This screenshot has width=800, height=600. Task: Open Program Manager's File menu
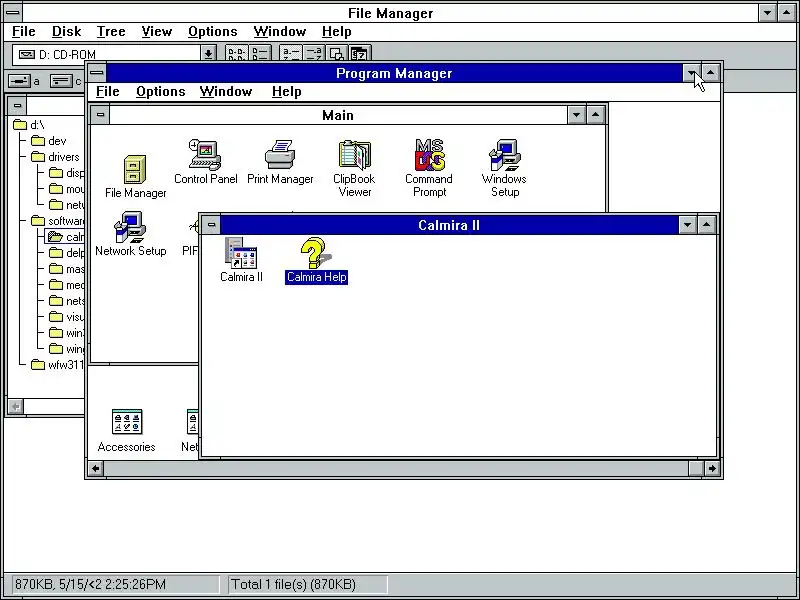click(108, 91)
